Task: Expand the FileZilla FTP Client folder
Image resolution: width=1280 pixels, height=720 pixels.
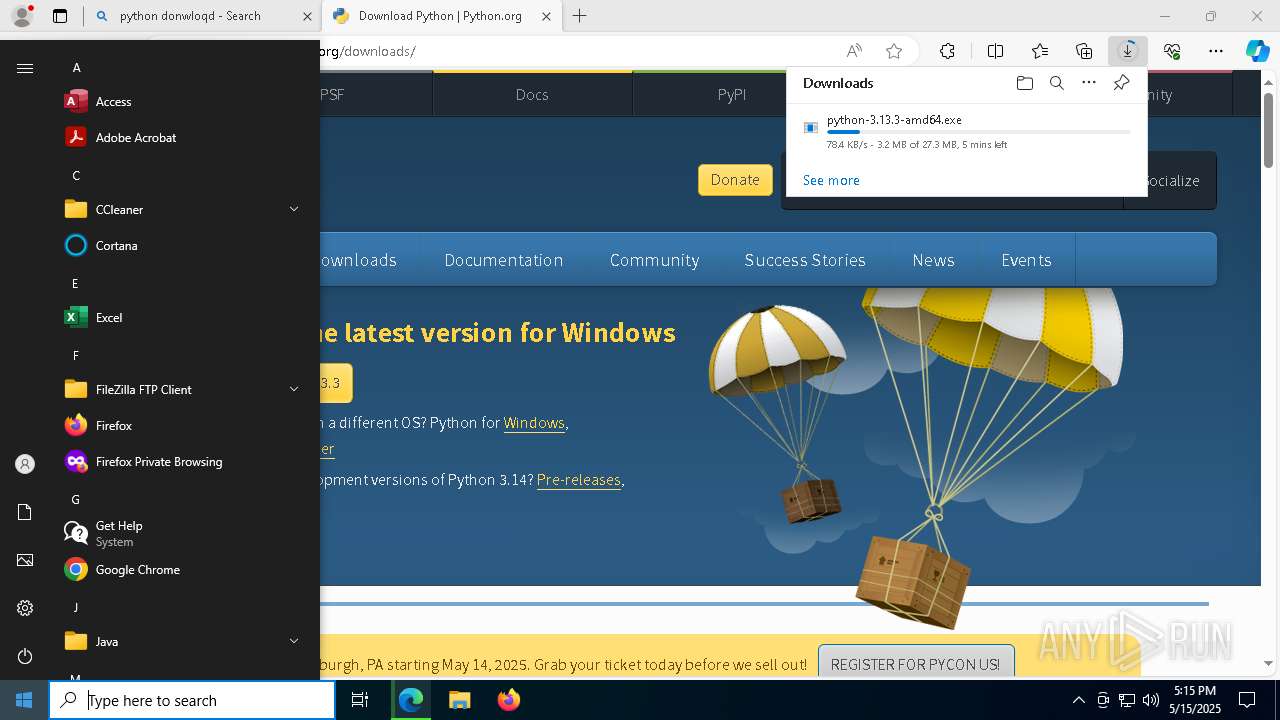Action: [180, 390]
